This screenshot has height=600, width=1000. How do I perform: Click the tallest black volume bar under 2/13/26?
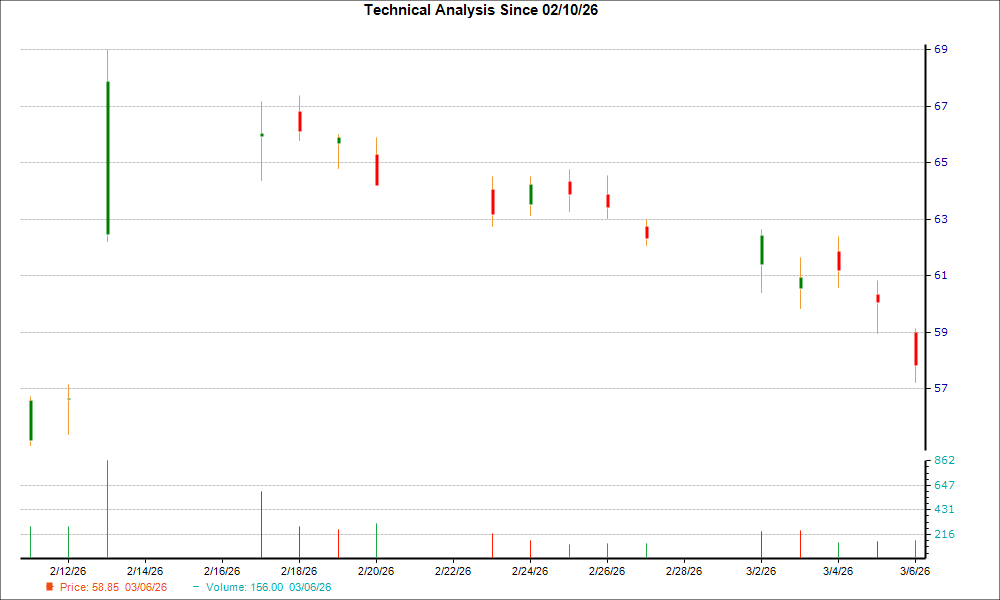tap(108, 505)
